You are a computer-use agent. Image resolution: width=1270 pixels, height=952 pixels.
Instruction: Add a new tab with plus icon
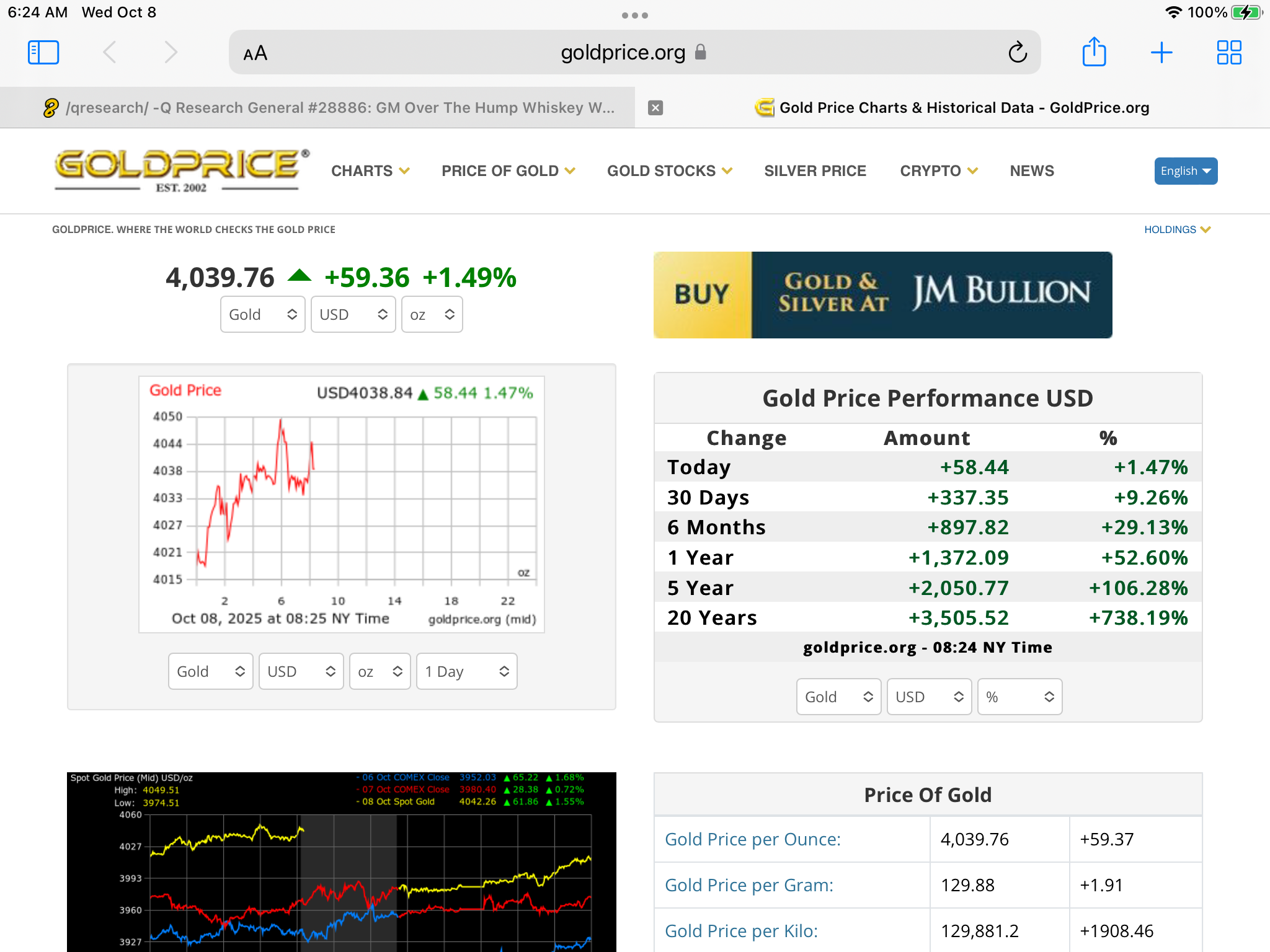1161,53
